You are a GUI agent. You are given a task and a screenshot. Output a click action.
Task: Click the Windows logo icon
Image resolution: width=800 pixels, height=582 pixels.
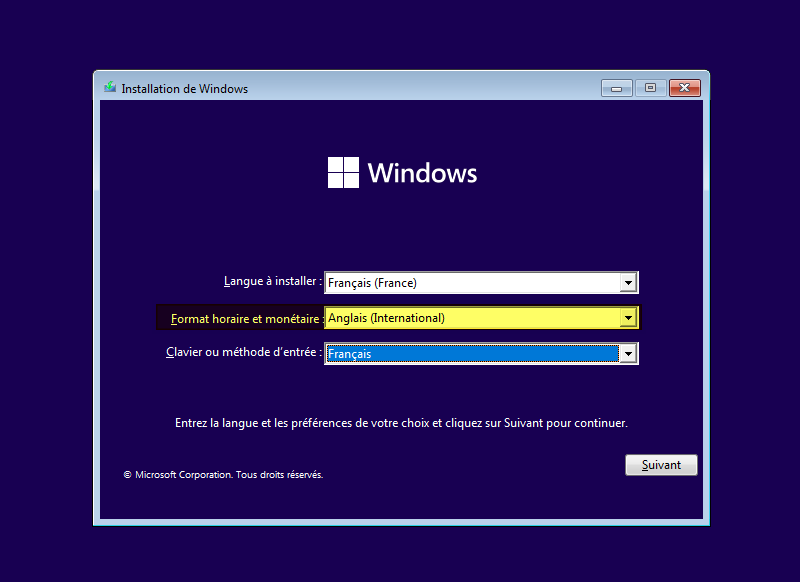pos(343,172)
